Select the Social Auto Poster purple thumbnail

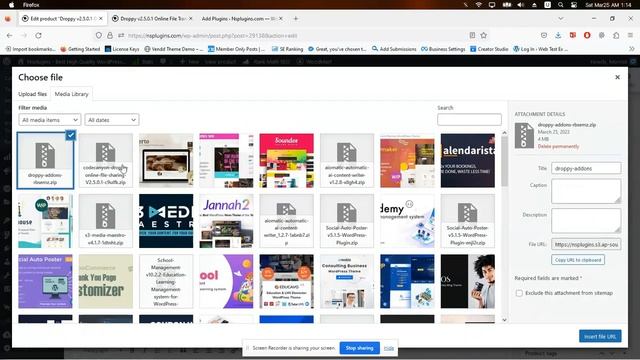coord(45,281)
